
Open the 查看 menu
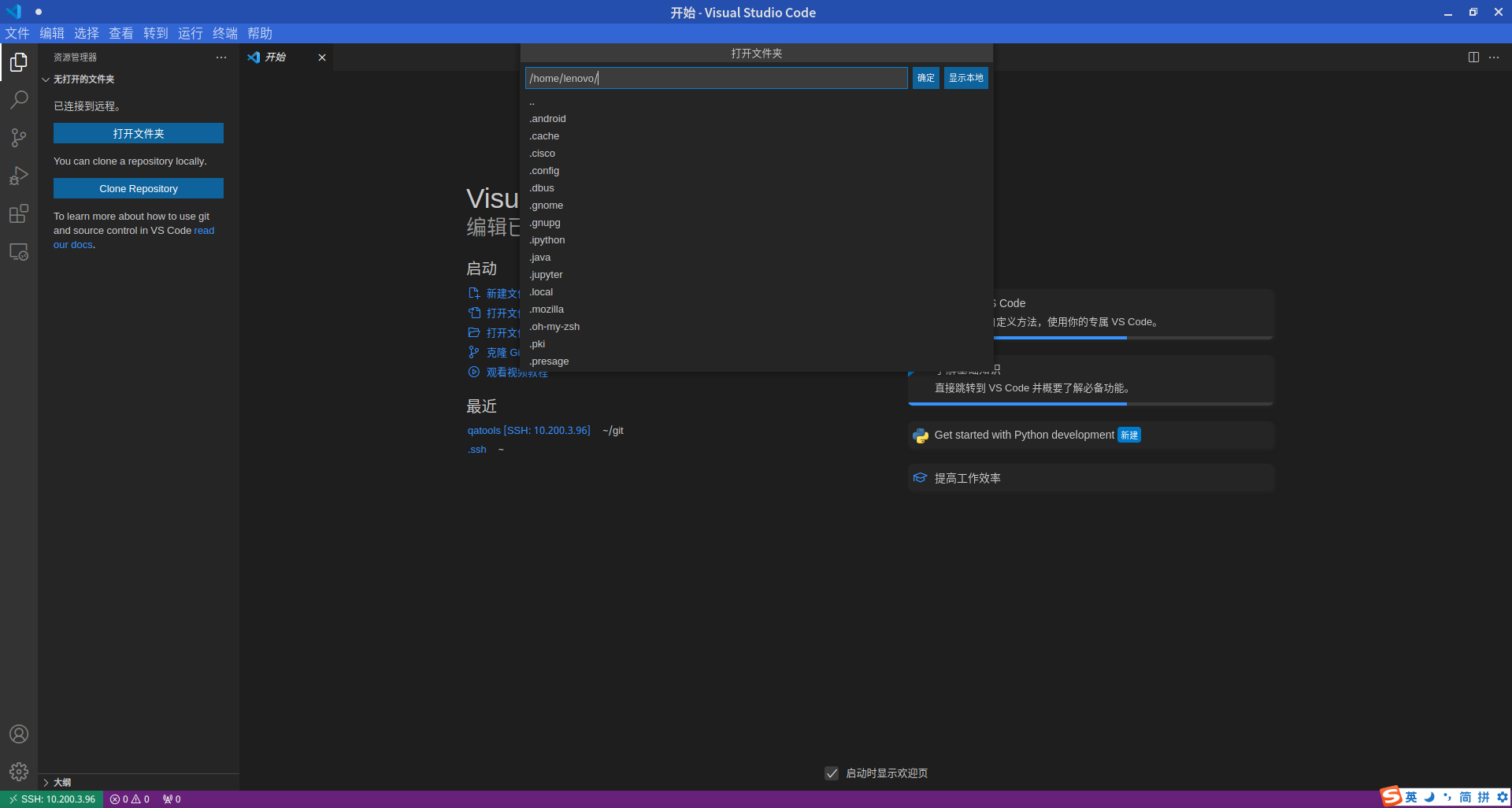point(121,33)
